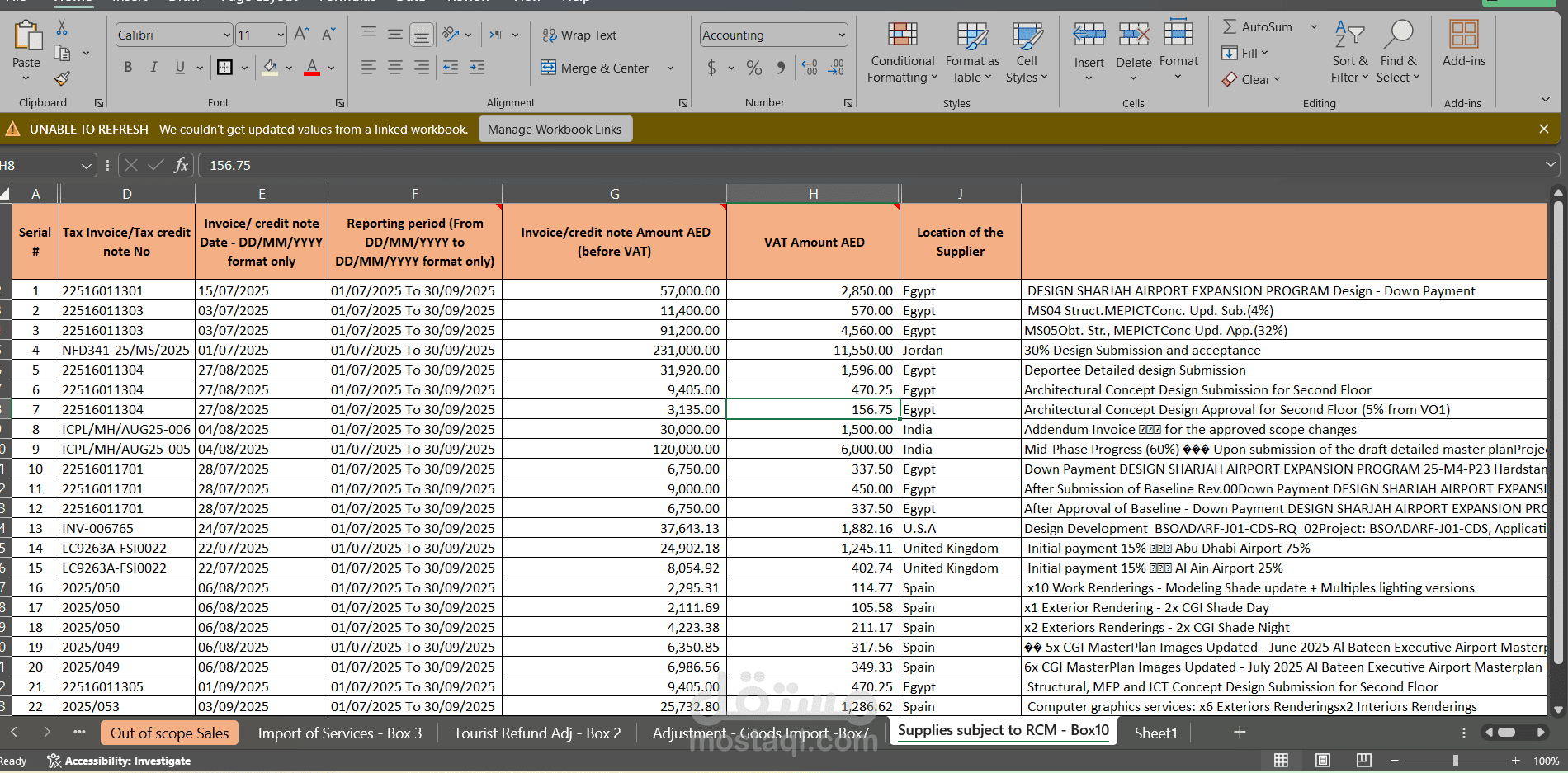Click the Percent Style icon
Screen dimensions: 1568x773
(x=753, y=68)
